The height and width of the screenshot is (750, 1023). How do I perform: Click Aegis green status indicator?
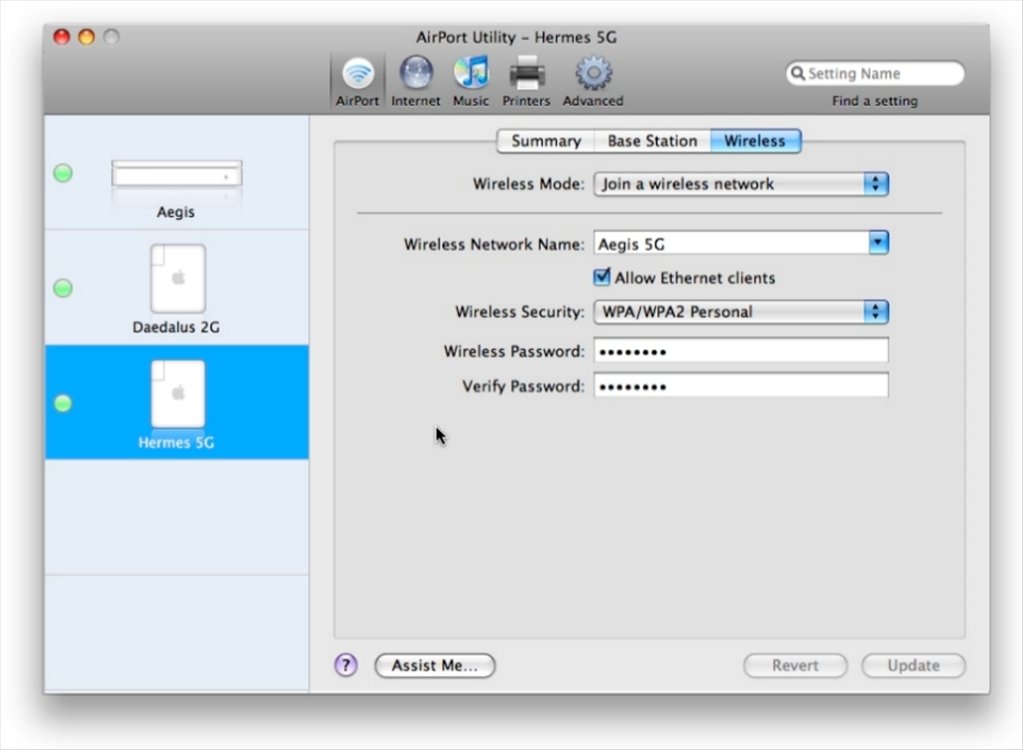[x=63, y=173]
